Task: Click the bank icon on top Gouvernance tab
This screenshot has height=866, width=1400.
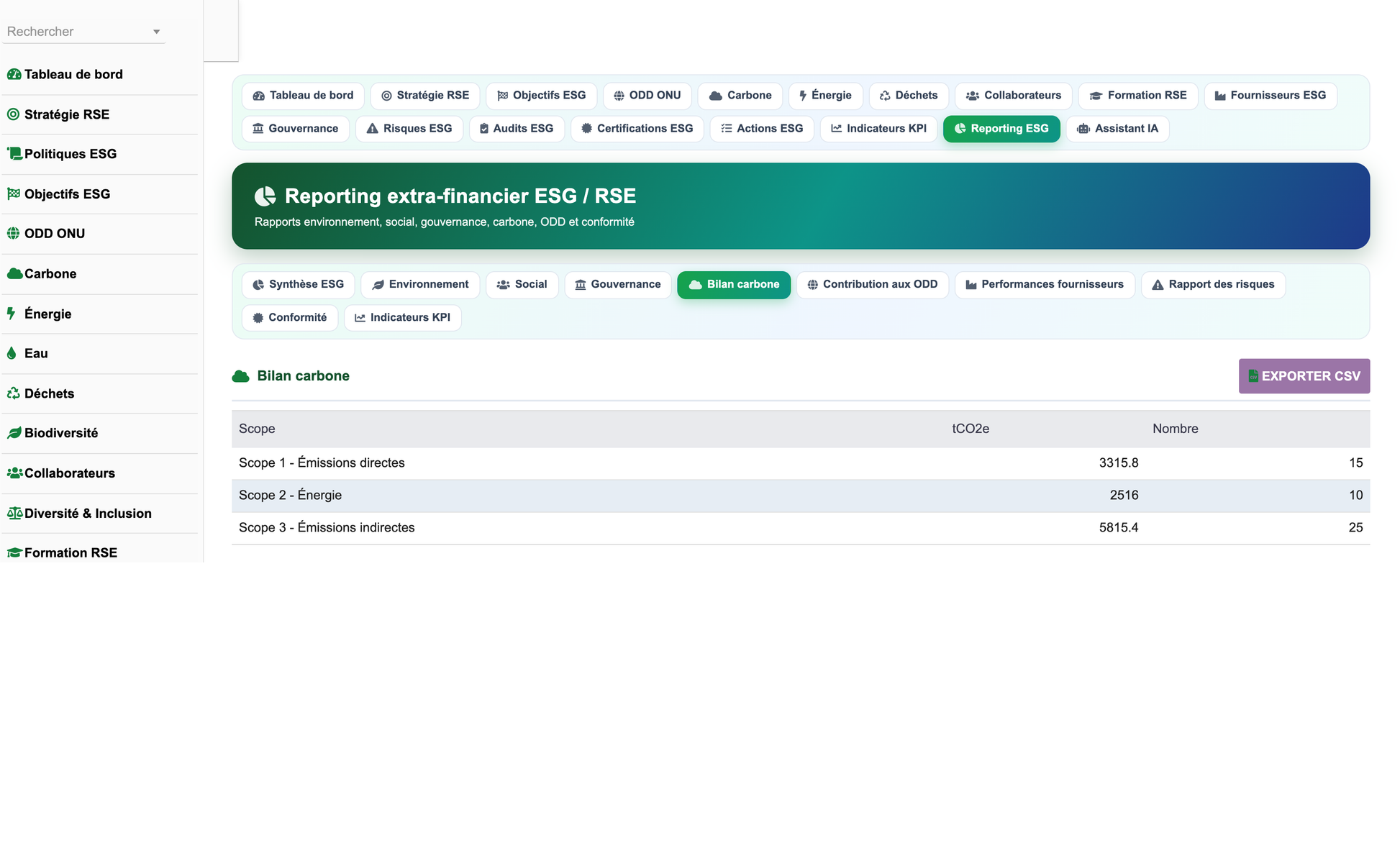Action: coord(258,129)
